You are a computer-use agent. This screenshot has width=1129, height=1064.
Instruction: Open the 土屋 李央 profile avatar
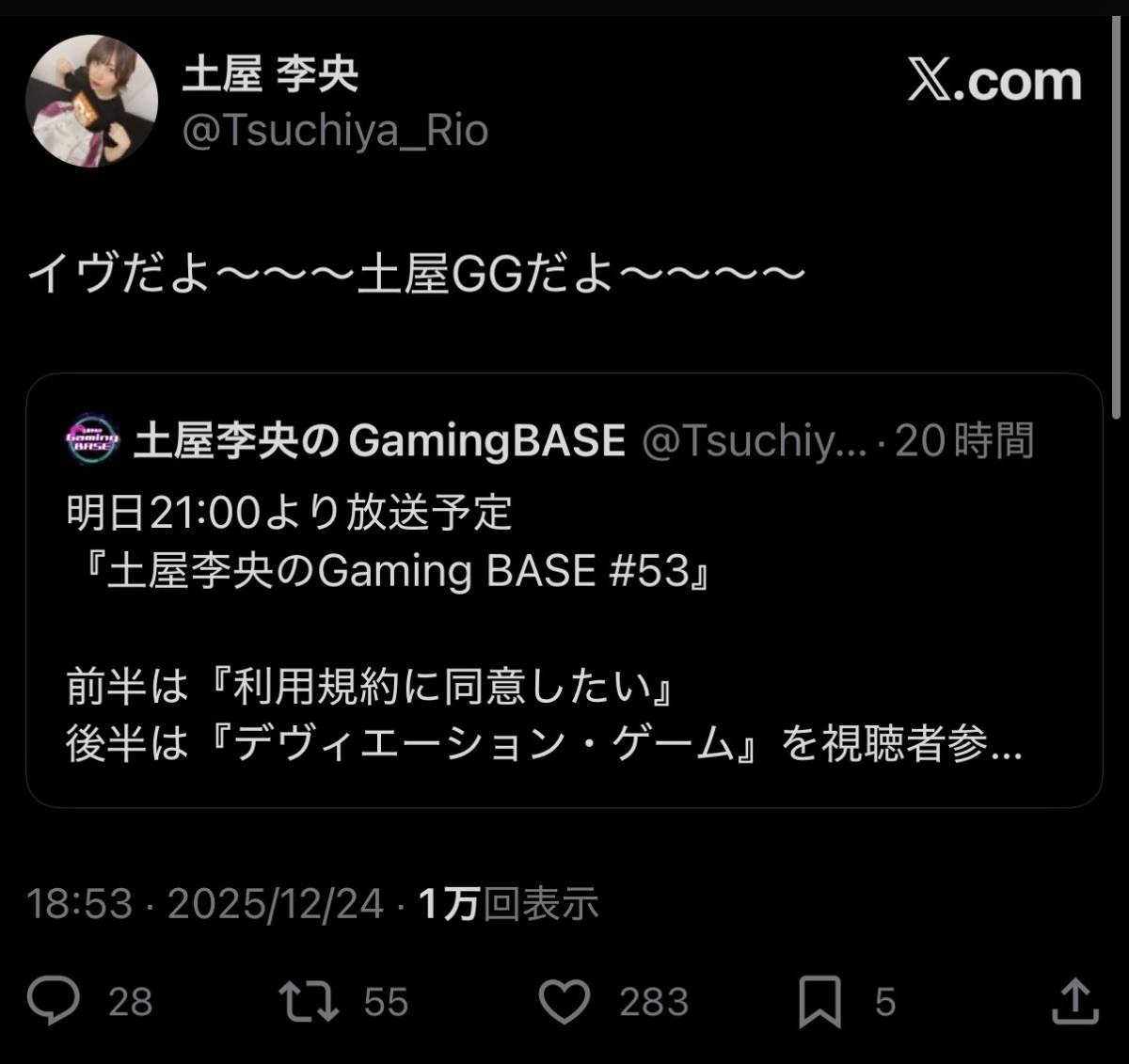[92, 102]
